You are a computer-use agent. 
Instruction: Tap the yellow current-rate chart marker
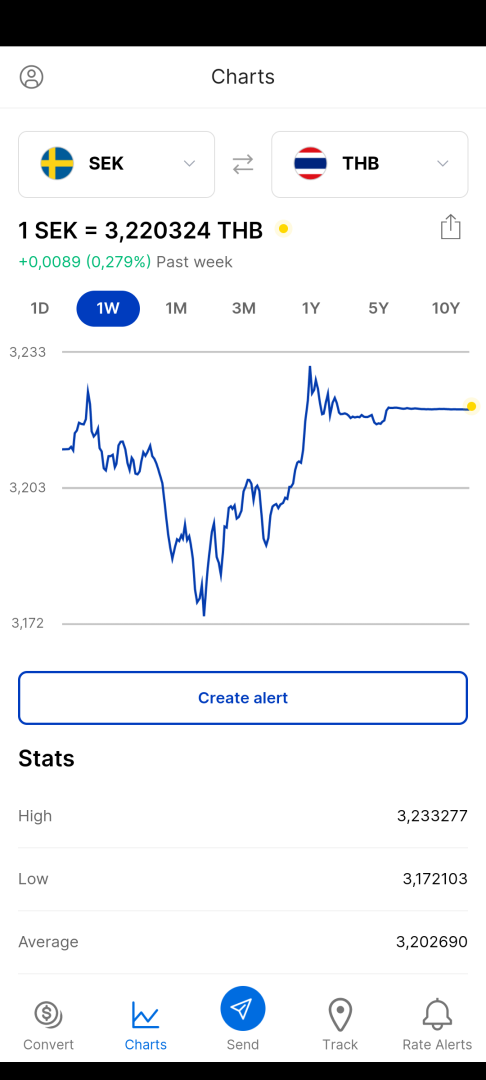(x=472, y=406)
